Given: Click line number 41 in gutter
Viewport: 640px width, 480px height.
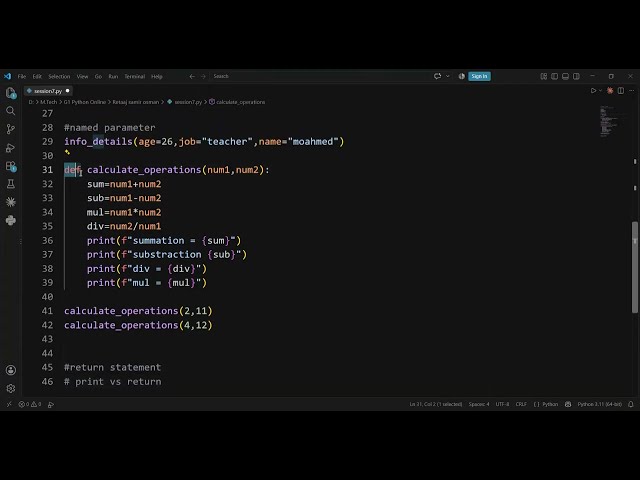Looking at the screenshot, I should [x=47, y=311].
